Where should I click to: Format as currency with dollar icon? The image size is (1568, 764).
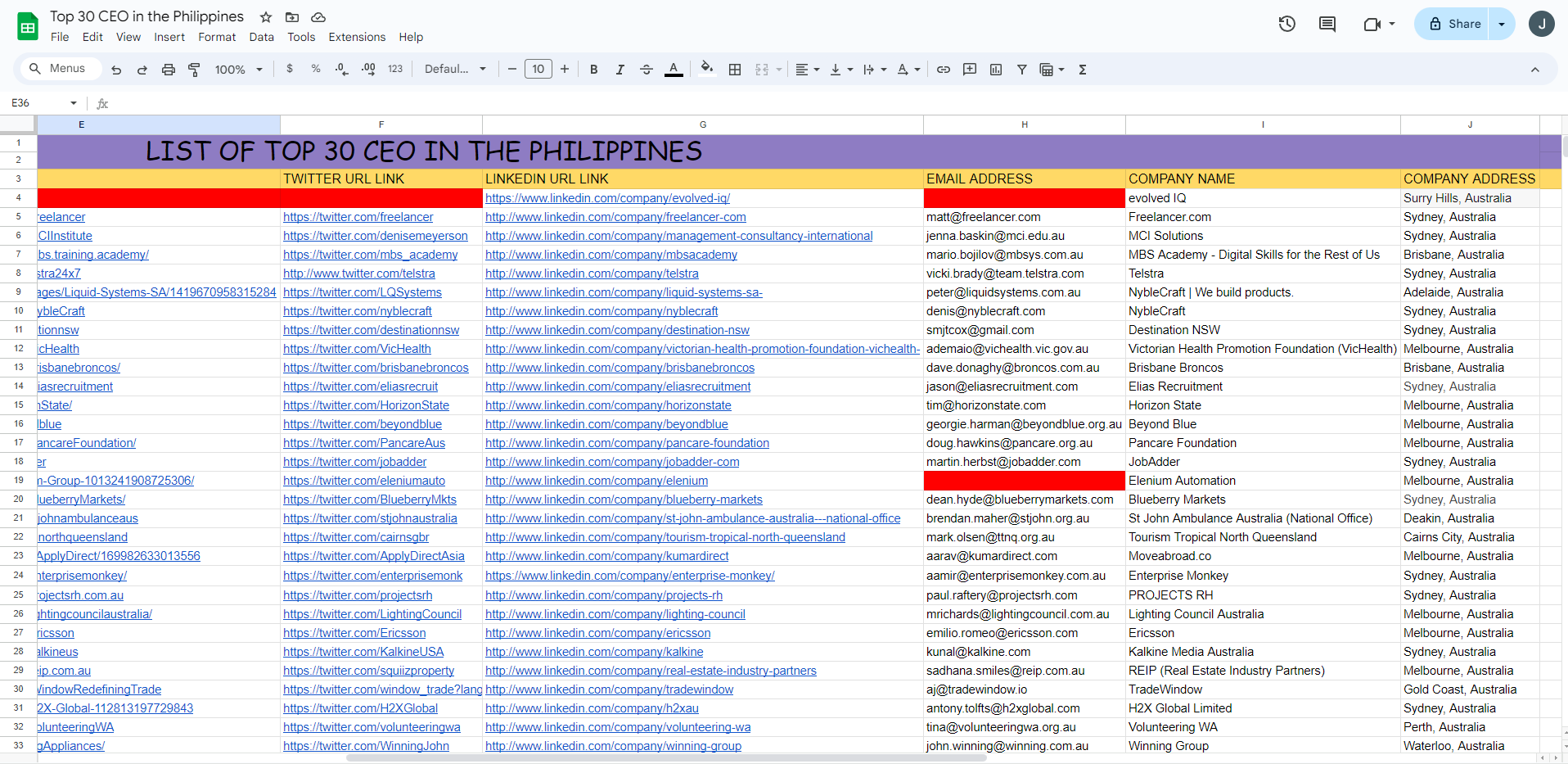[x=290, y=70]
